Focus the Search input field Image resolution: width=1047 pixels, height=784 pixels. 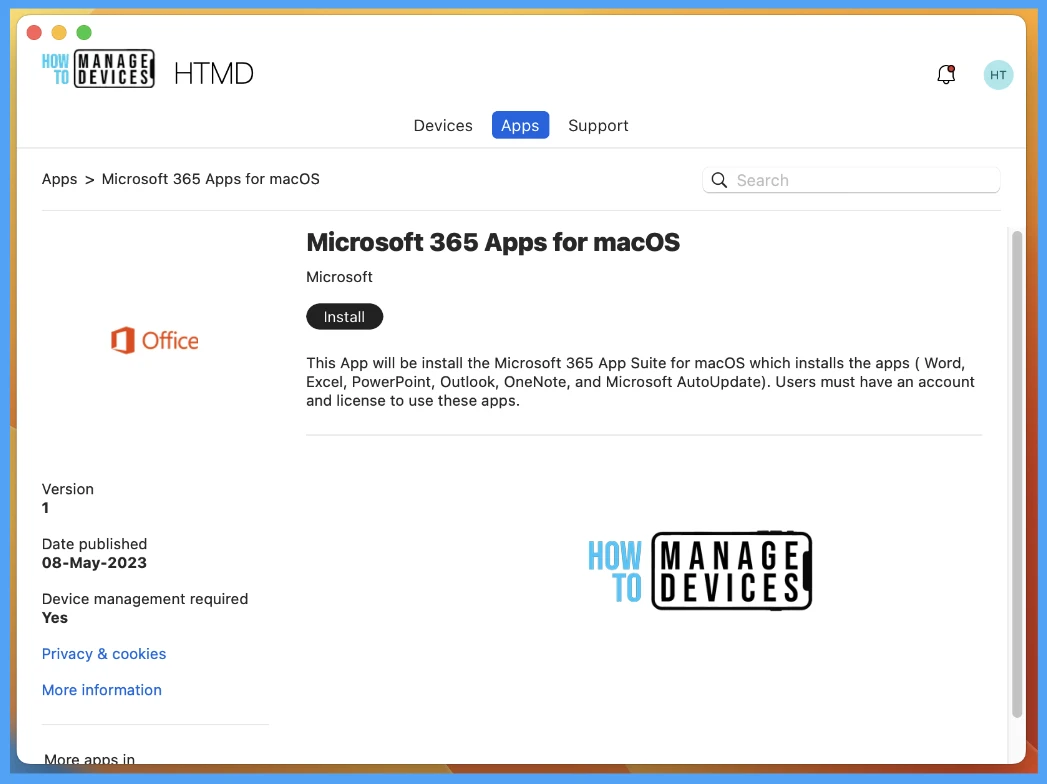(x=851, y=180)
